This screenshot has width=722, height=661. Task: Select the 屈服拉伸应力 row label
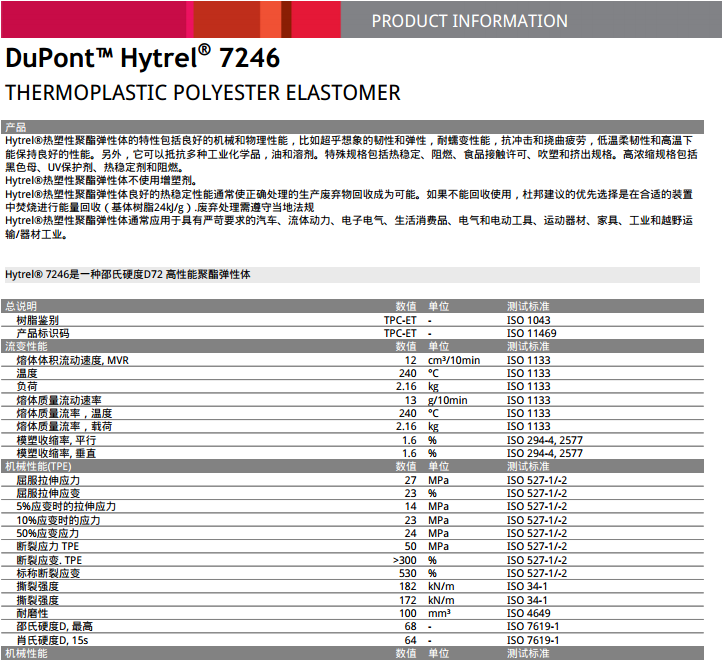(48, 481)
